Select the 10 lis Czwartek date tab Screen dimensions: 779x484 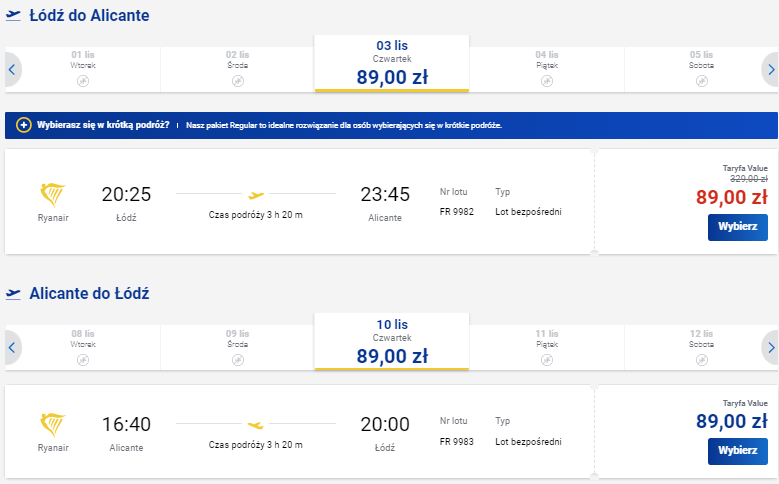pyautogui.click(x=392, y=342)
